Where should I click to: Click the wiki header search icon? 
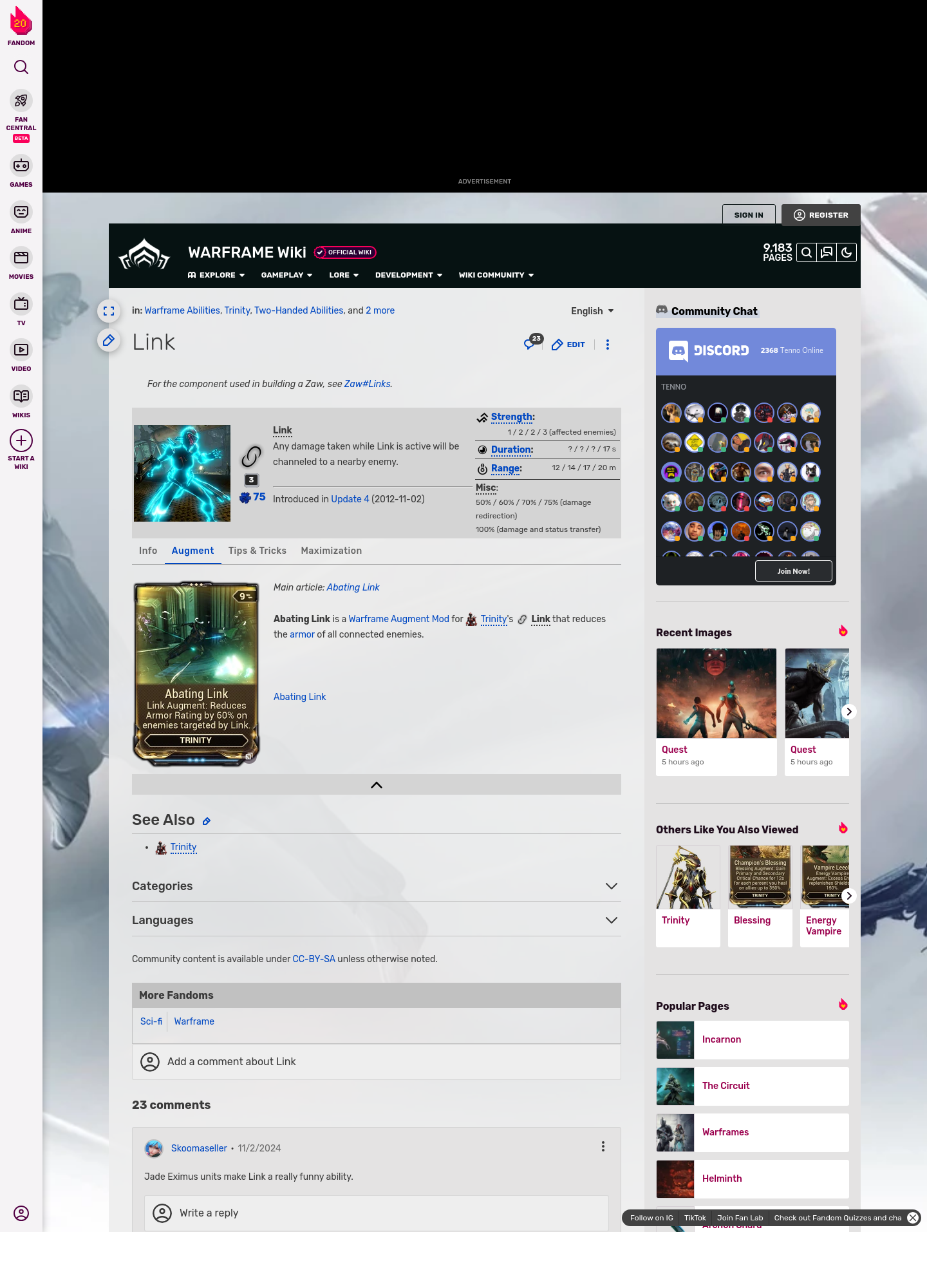coord(806,252)
